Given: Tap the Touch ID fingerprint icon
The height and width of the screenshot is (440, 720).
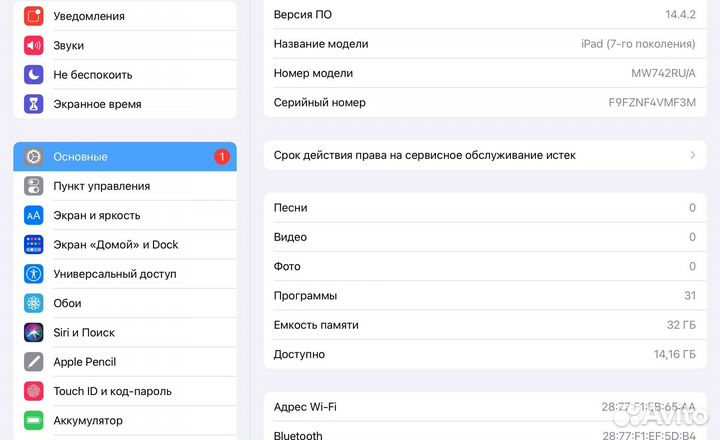Looking at the screenshot, I should [34, 391].
